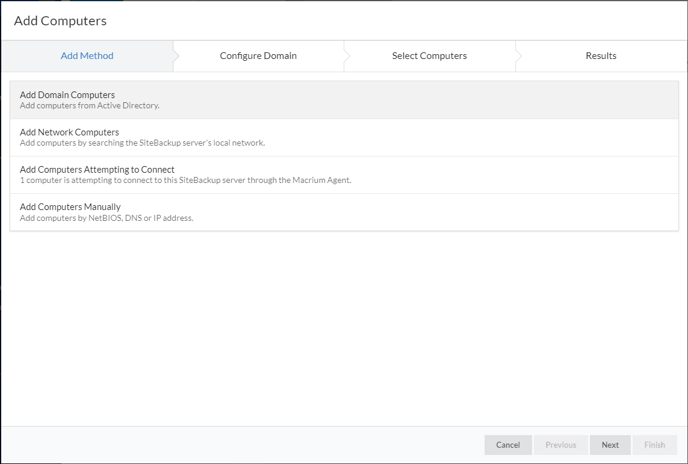Click chevron separator after Configure Domain tab

[x=348, y=56]
